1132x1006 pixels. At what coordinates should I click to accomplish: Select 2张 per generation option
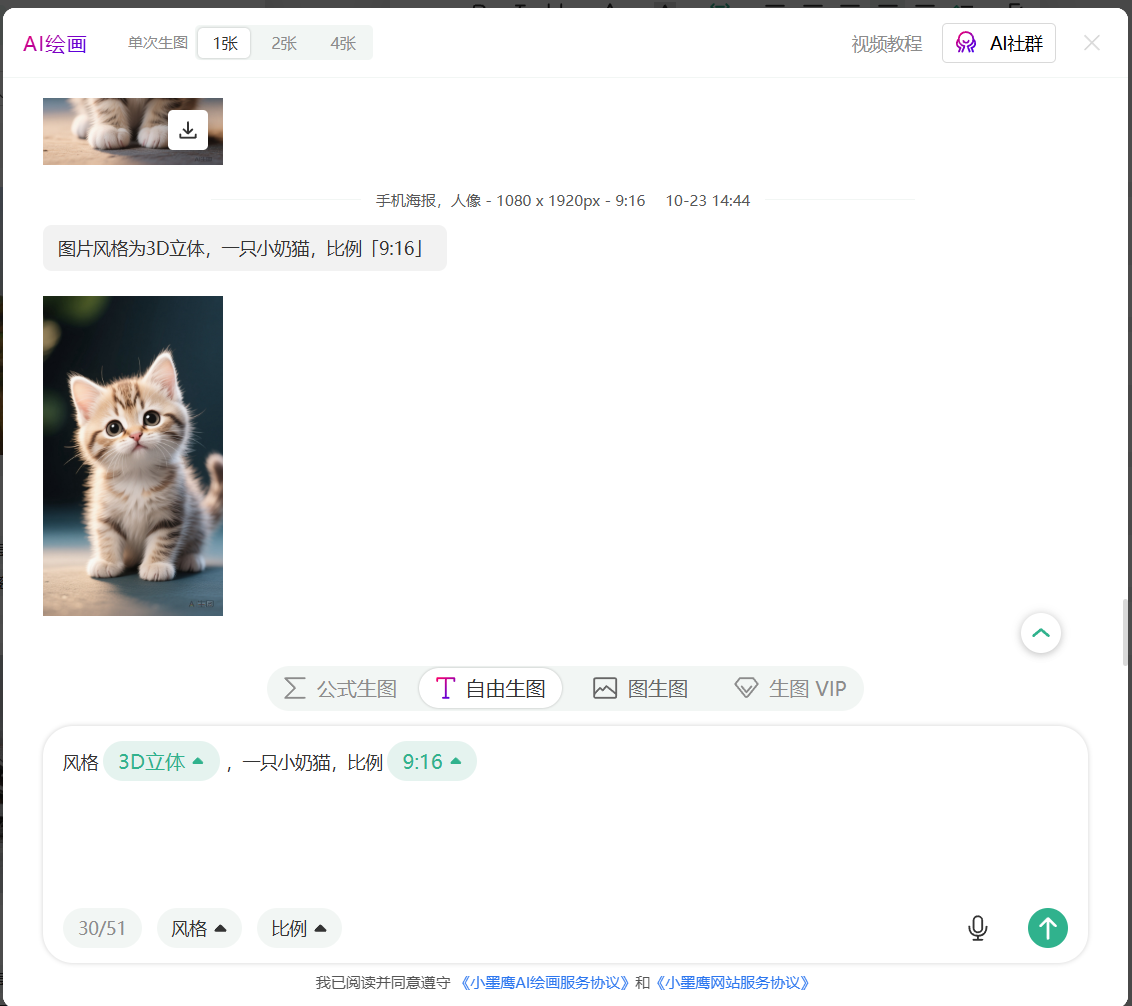point(284,43)
